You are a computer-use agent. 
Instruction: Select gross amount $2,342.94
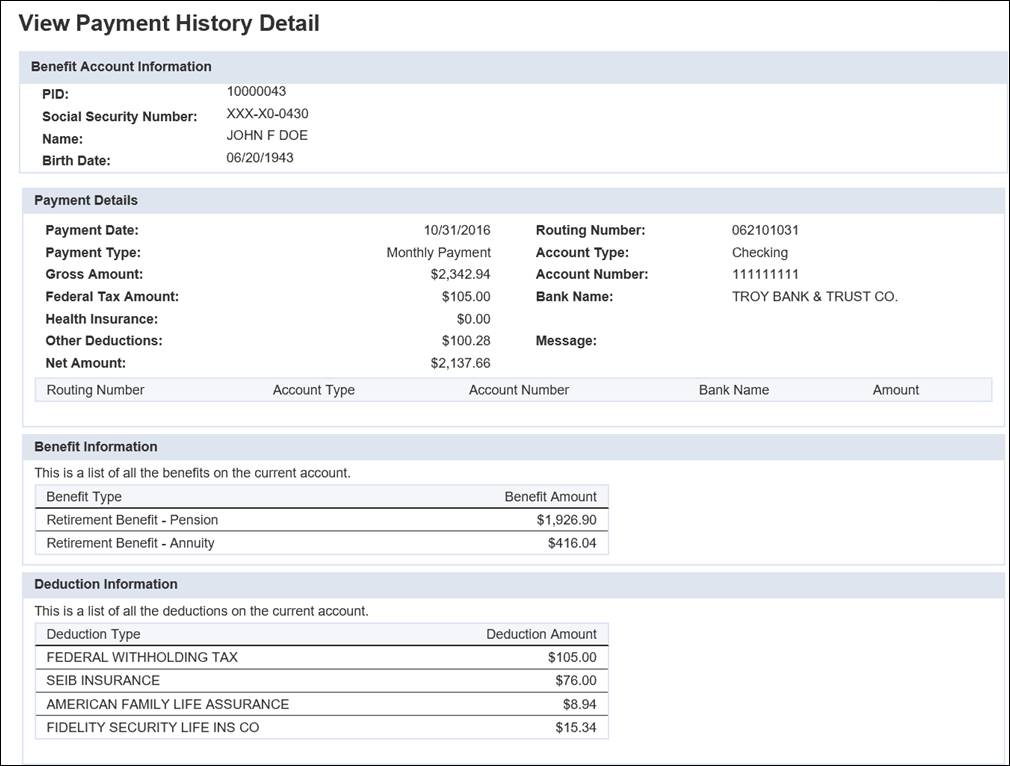tap(461, 274)
